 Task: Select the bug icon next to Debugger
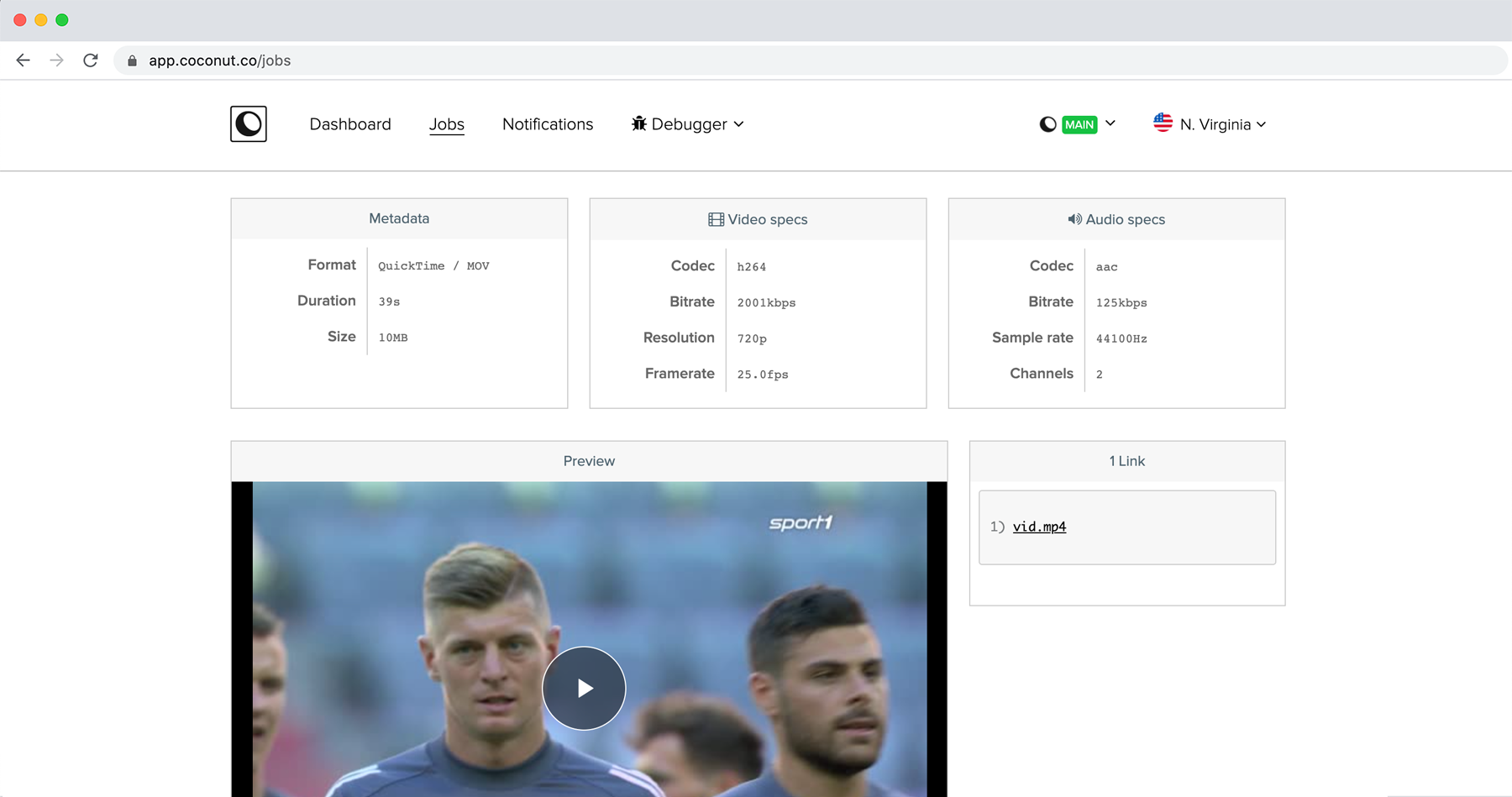point(639,123)
